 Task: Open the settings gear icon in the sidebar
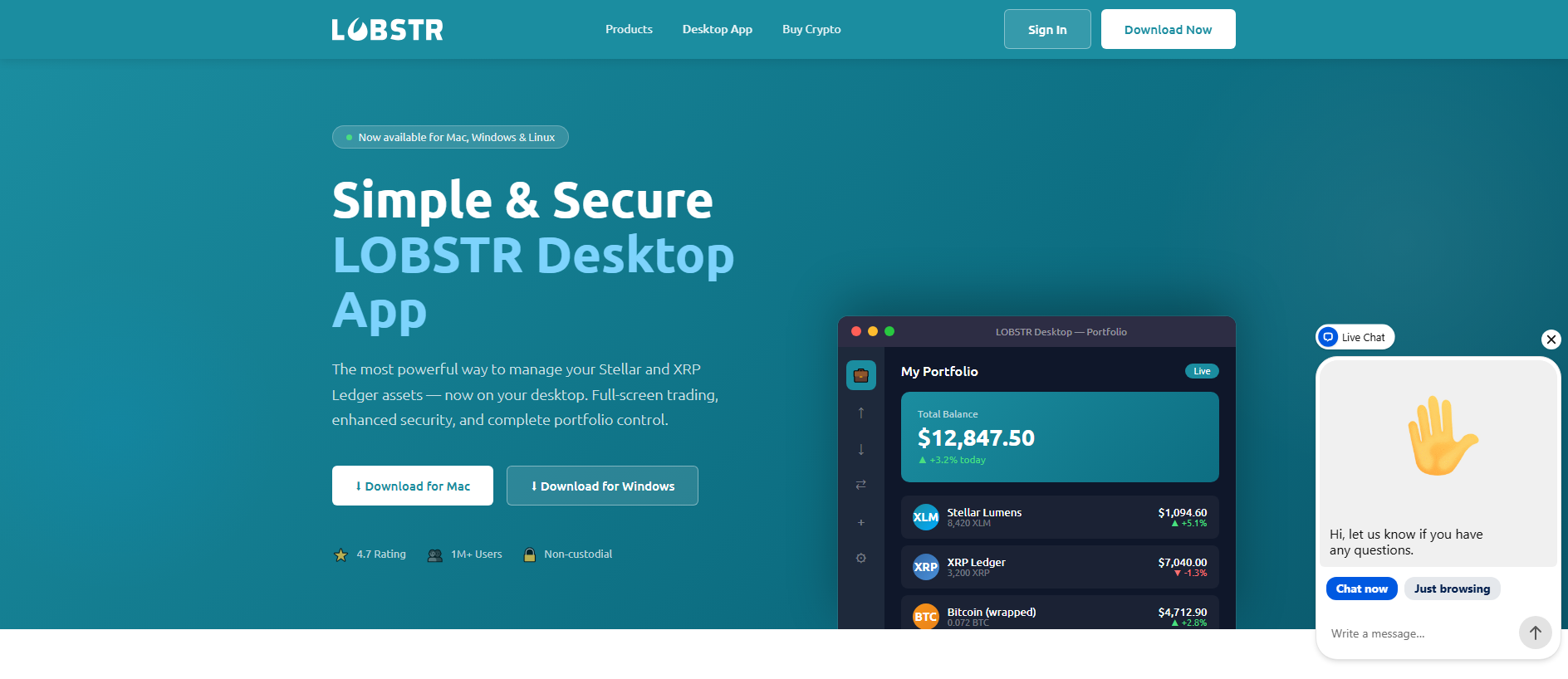[861, 558]
